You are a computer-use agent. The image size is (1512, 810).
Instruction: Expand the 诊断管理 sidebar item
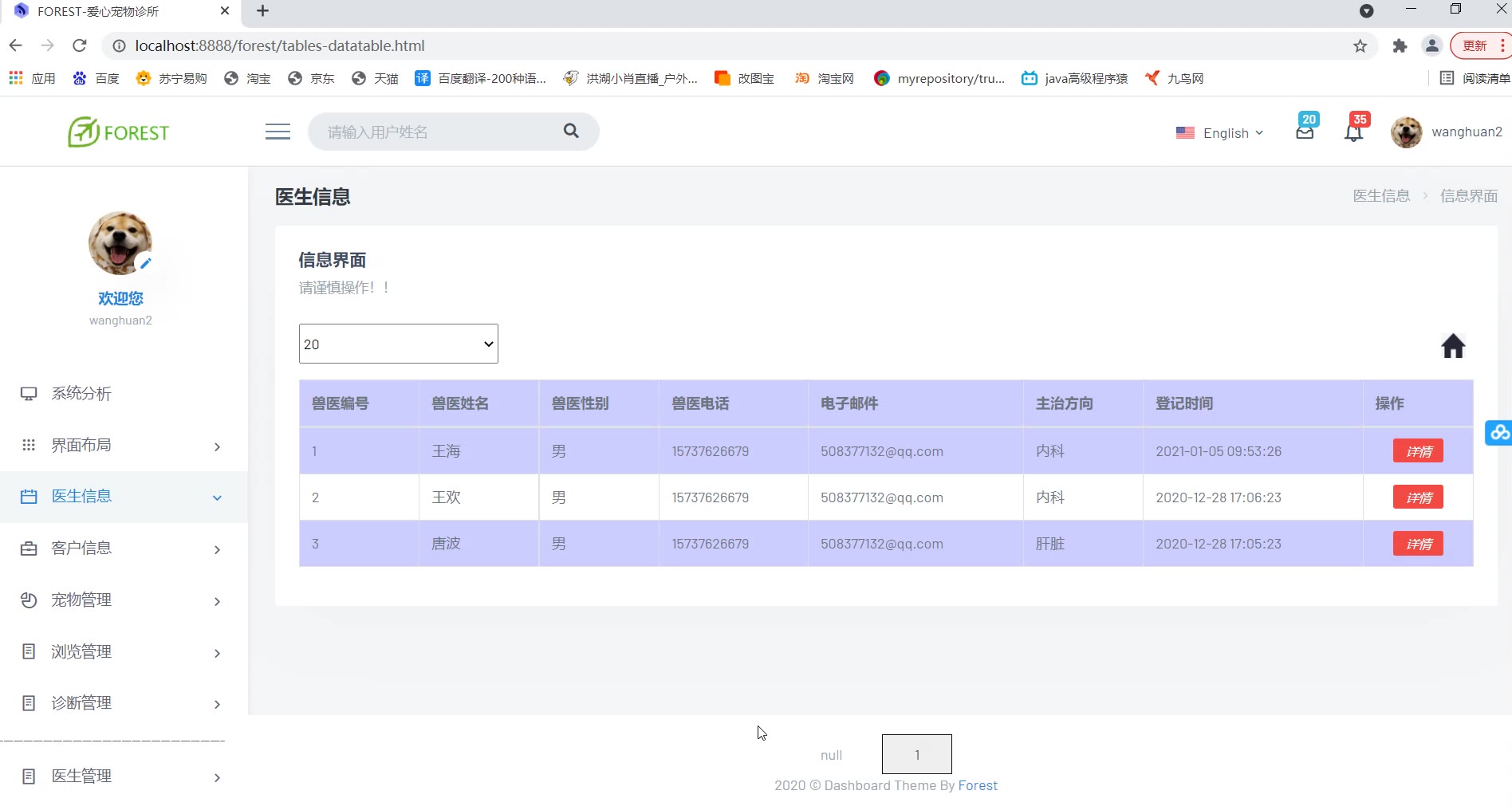[124, 703]
